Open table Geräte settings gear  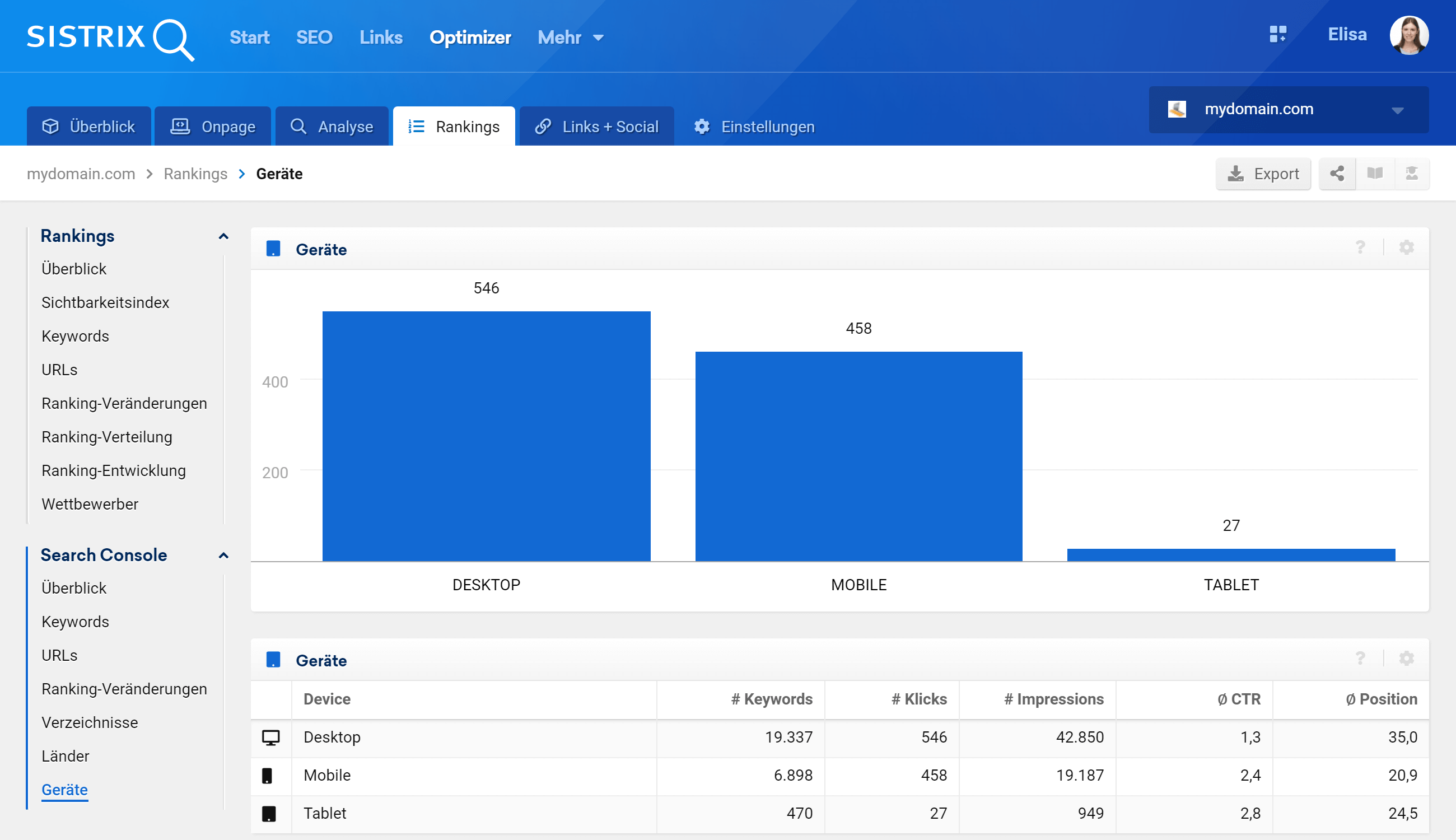[1406, 659]
